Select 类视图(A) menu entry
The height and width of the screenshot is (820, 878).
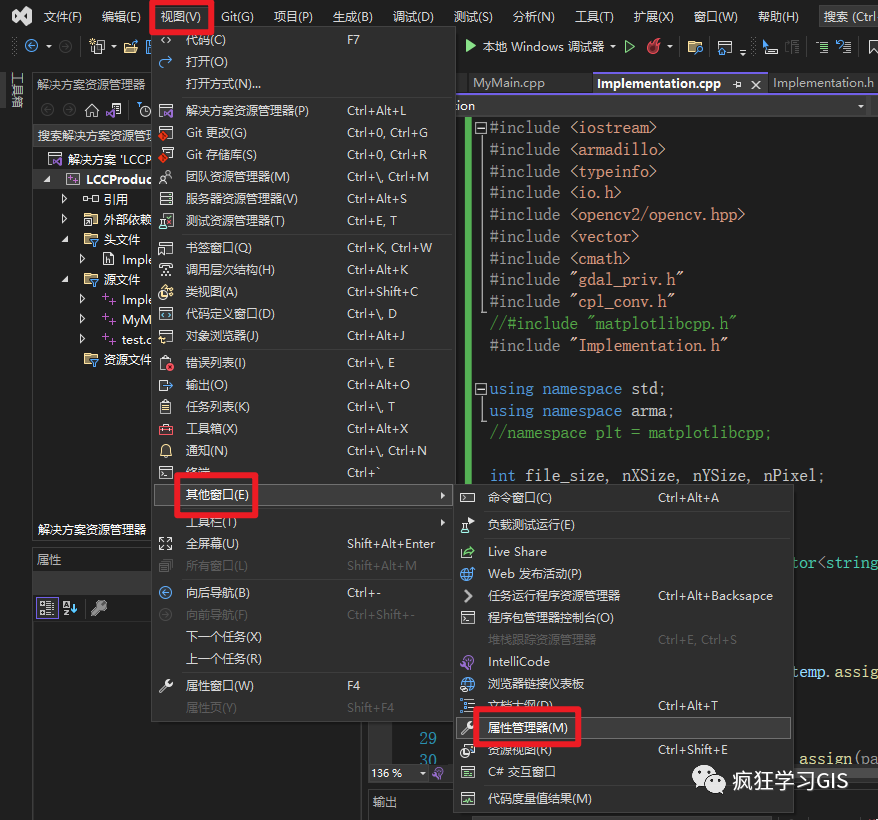point(303,292)
